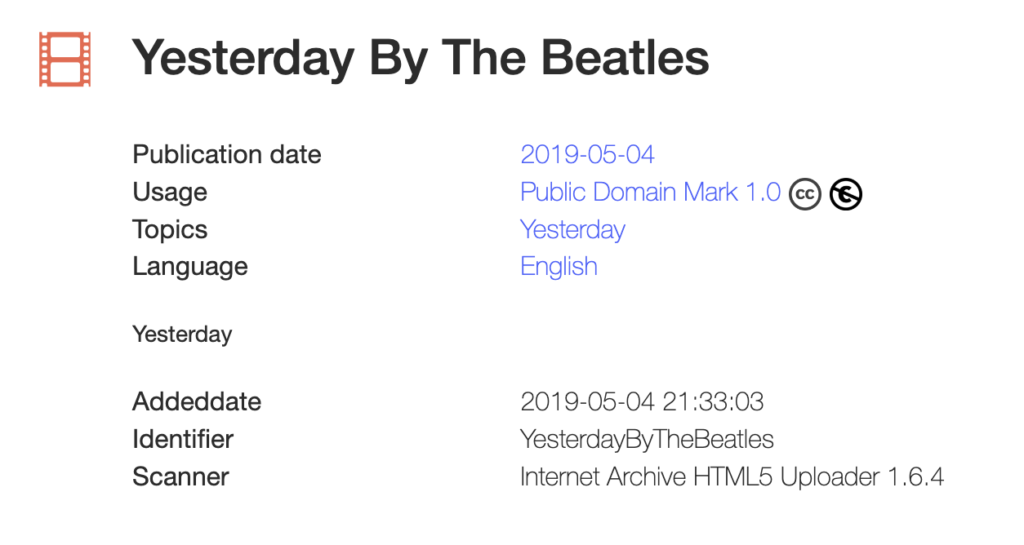The width and height of the screenshot is (1024, 545).
Task: Click the small Yesterday description text
Action: point(182,335)
